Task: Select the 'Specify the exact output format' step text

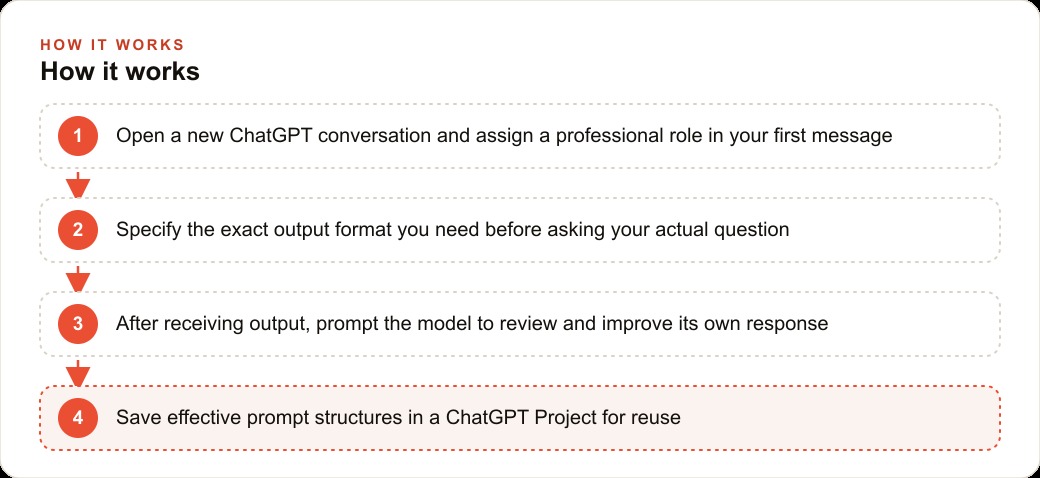Action: [x=452, y=230]
